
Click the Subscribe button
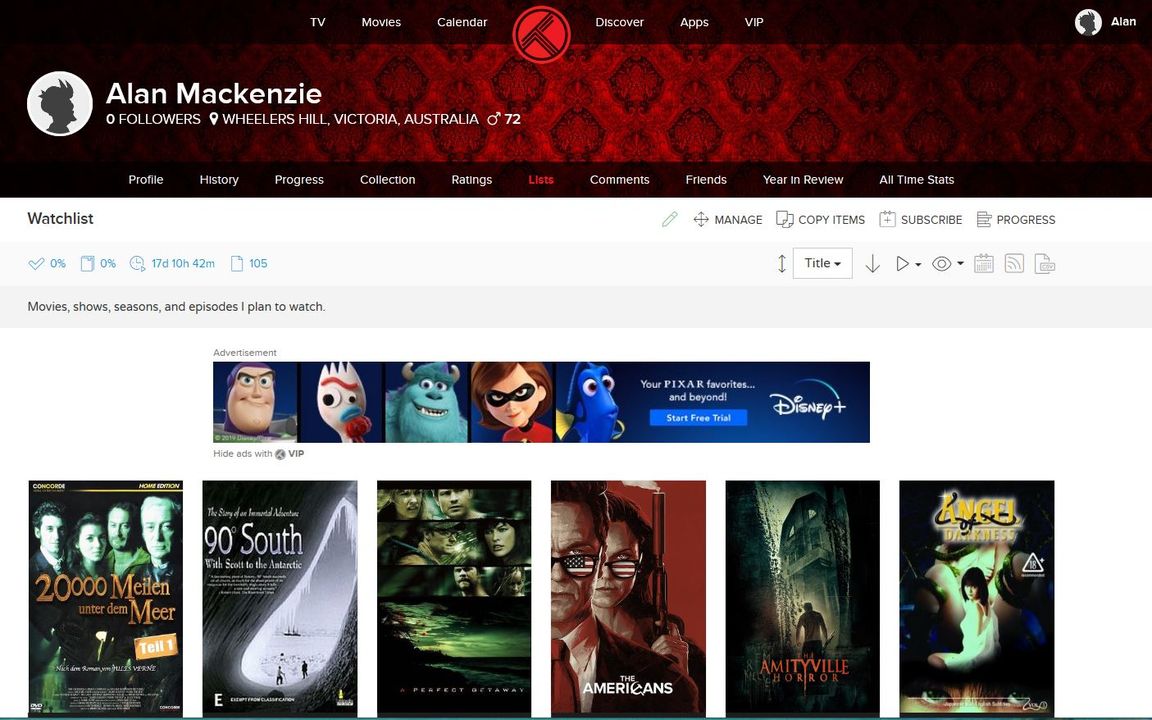pyautogui.click(x=920, y=219)
